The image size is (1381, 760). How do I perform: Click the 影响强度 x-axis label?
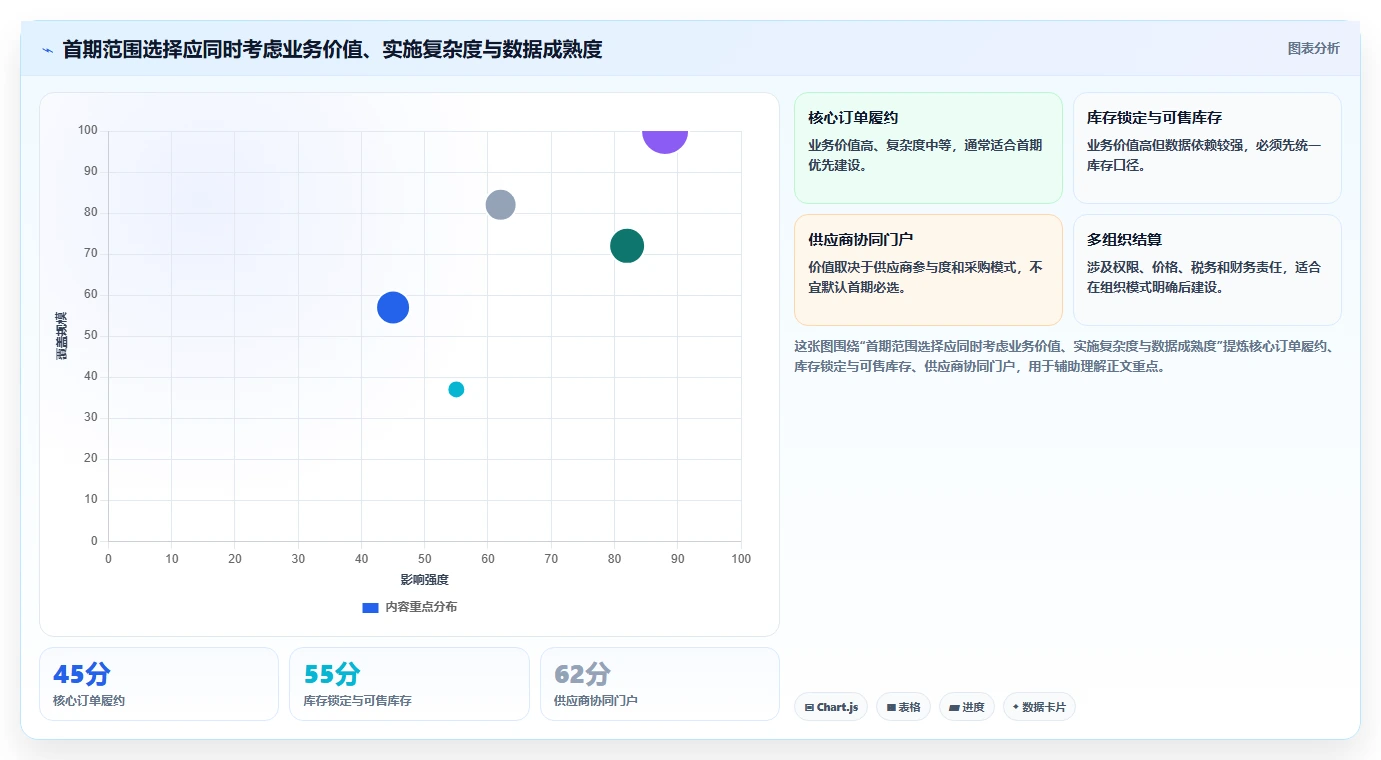[425, 580]
